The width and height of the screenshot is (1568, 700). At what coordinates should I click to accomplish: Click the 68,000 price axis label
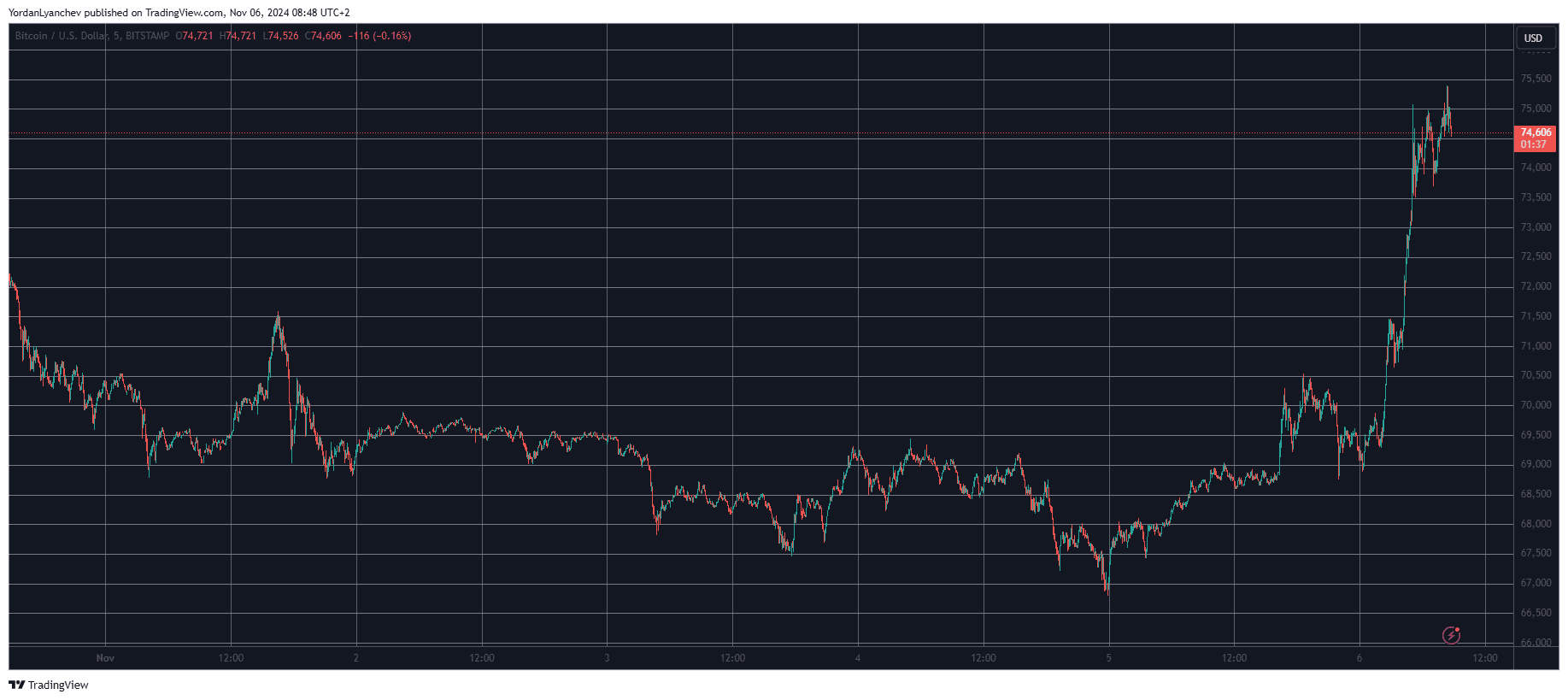coord(1536,524)
